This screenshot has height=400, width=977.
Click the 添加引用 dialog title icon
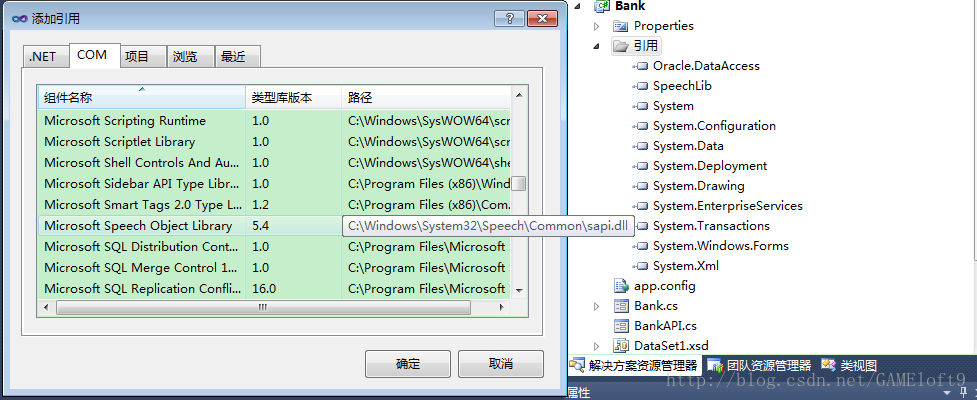point(19,19)
